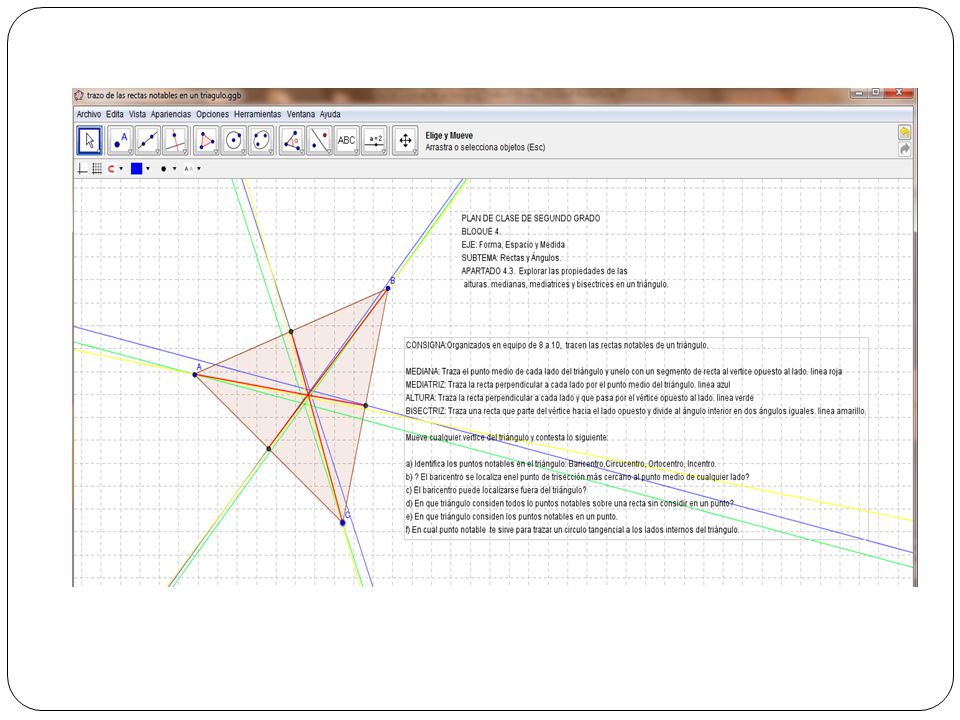Open the Edita menu
Viewport: 960px width, 720px height.
[114, 114]
